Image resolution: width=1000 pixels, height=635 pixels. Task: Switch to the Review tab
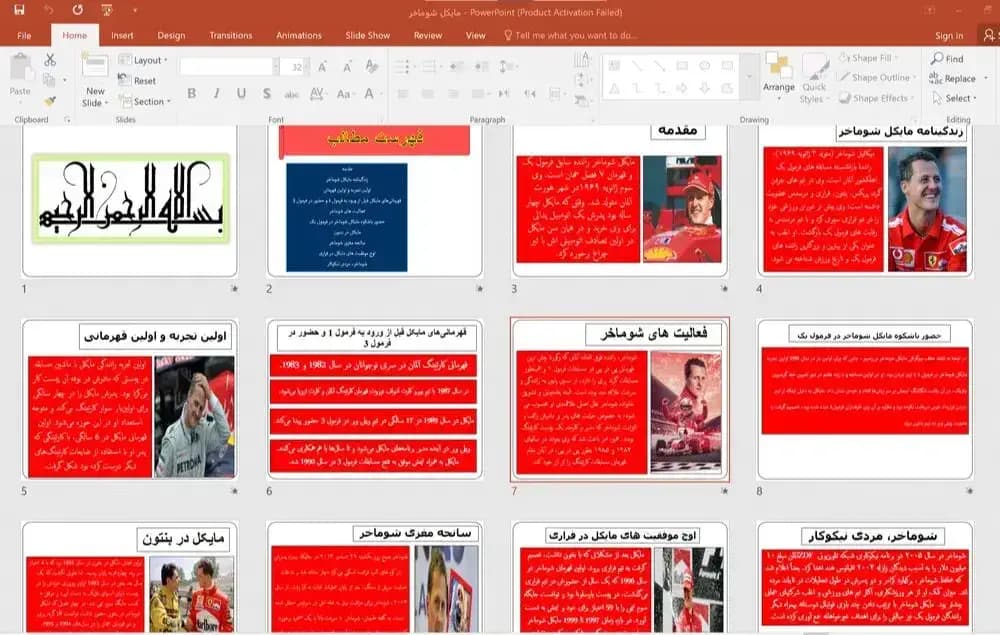point(427,36)
